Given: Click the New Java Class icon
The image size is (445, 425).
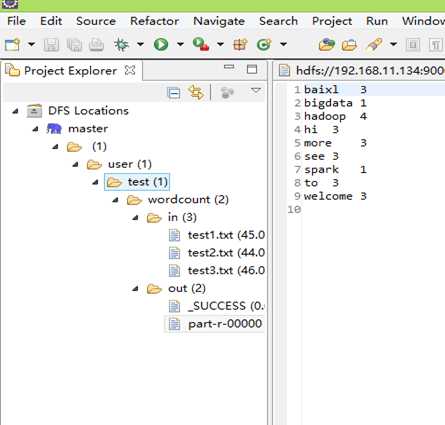Looking at the screenshot, I should (264, 44).
